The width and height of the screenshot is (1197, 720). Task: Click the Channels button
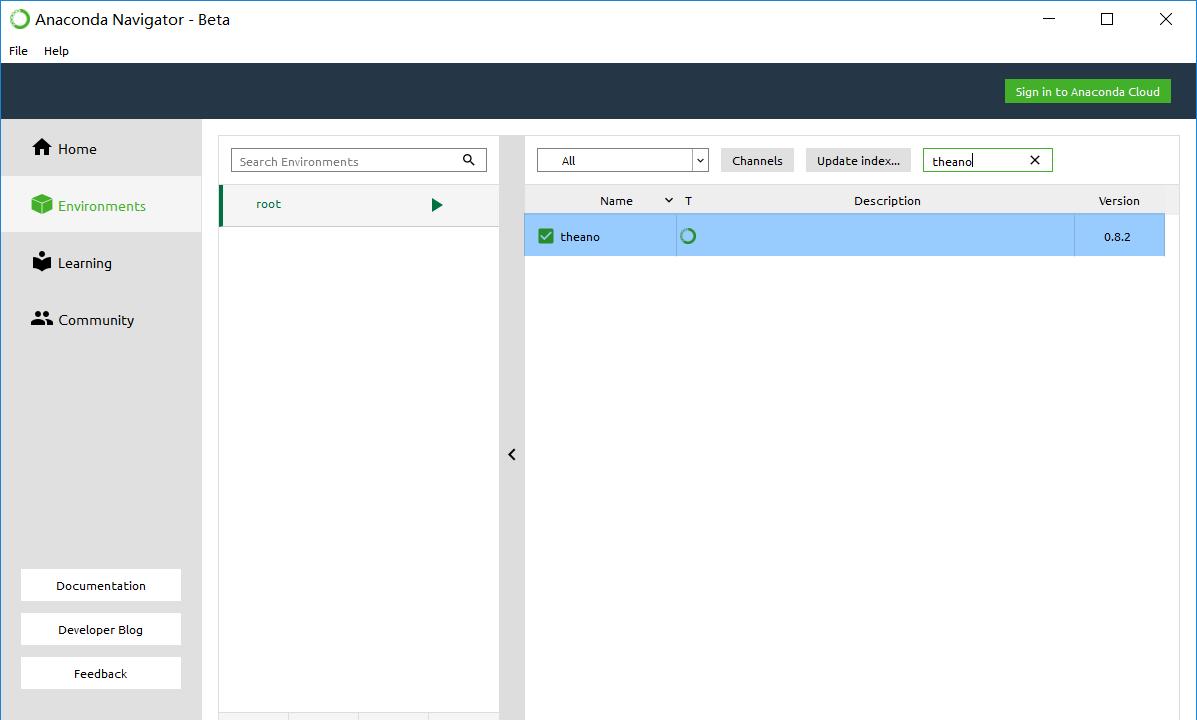757,160
